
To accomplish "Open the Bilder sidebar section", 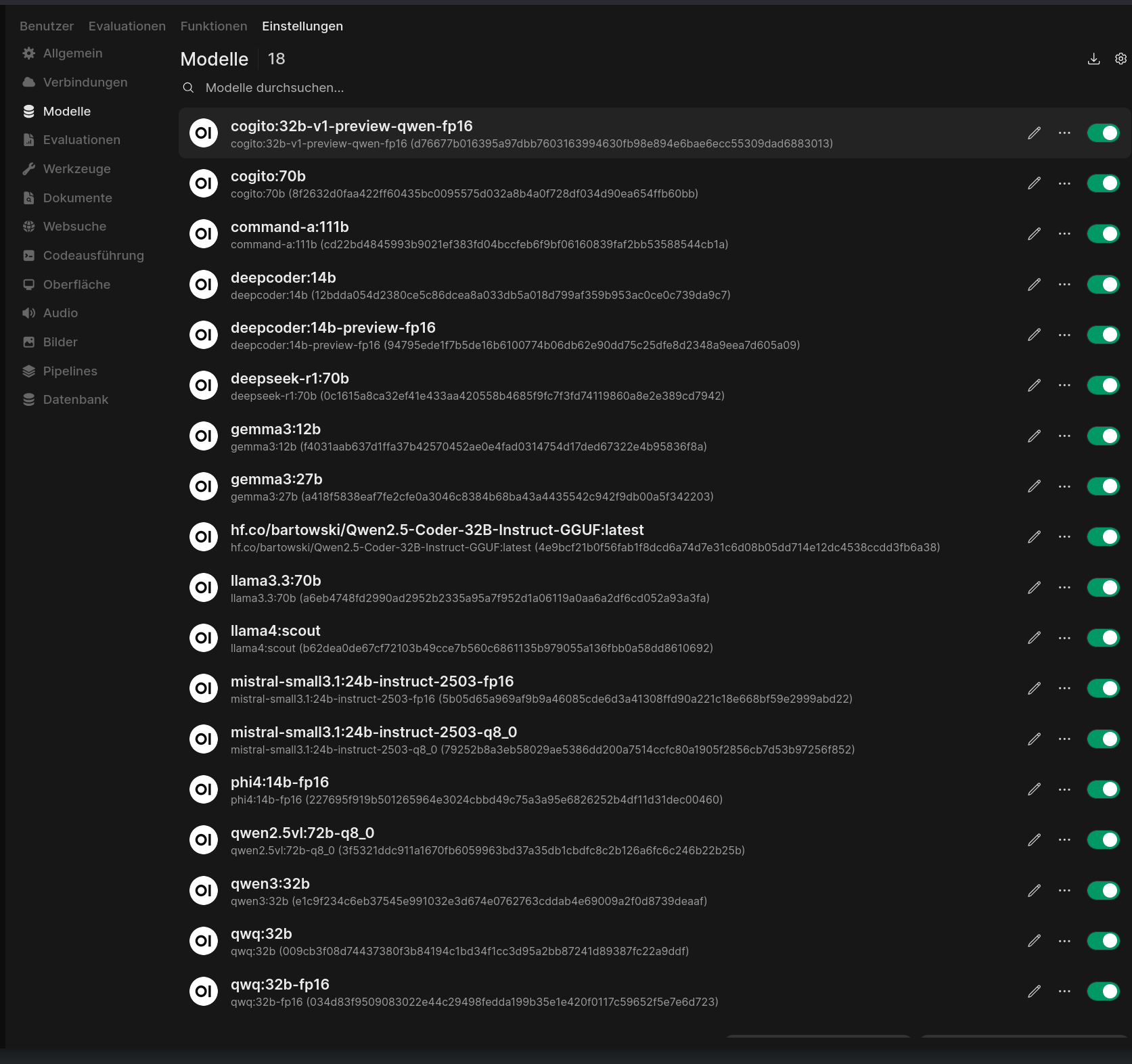I will point(50,342).
